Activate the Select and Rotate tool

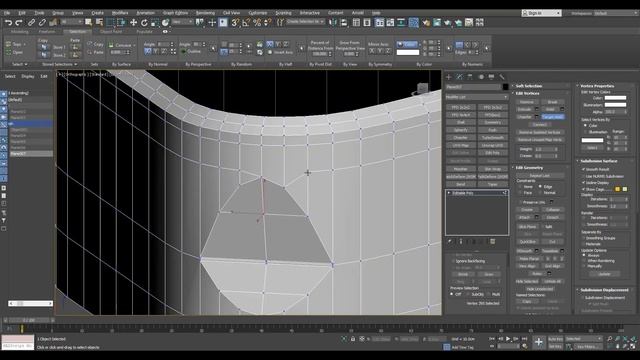click(144, 23)
